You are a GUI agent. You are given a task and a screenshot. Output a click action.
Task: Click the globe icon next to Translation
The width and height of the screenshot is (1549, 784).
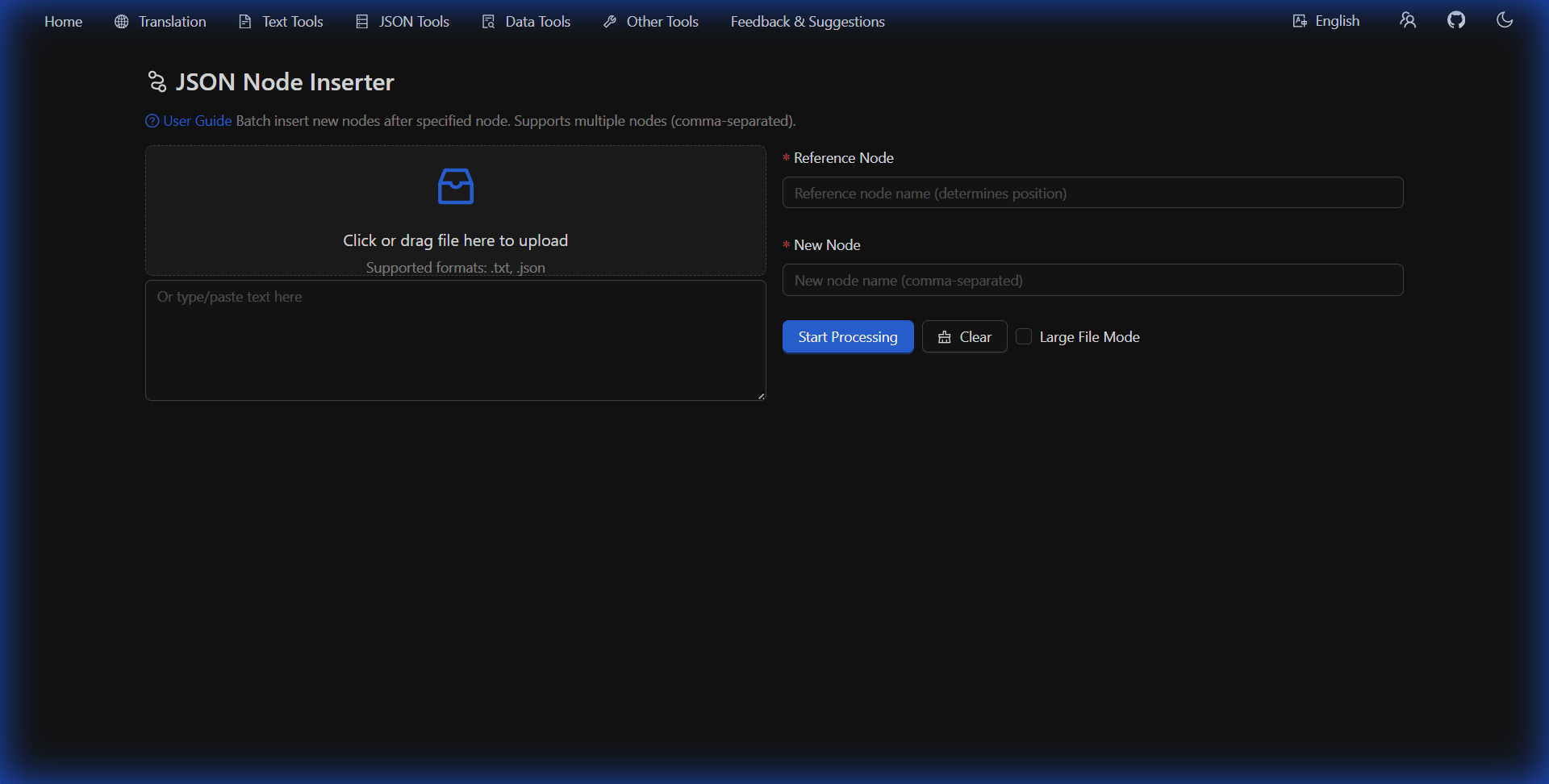[x=121, y=22]
